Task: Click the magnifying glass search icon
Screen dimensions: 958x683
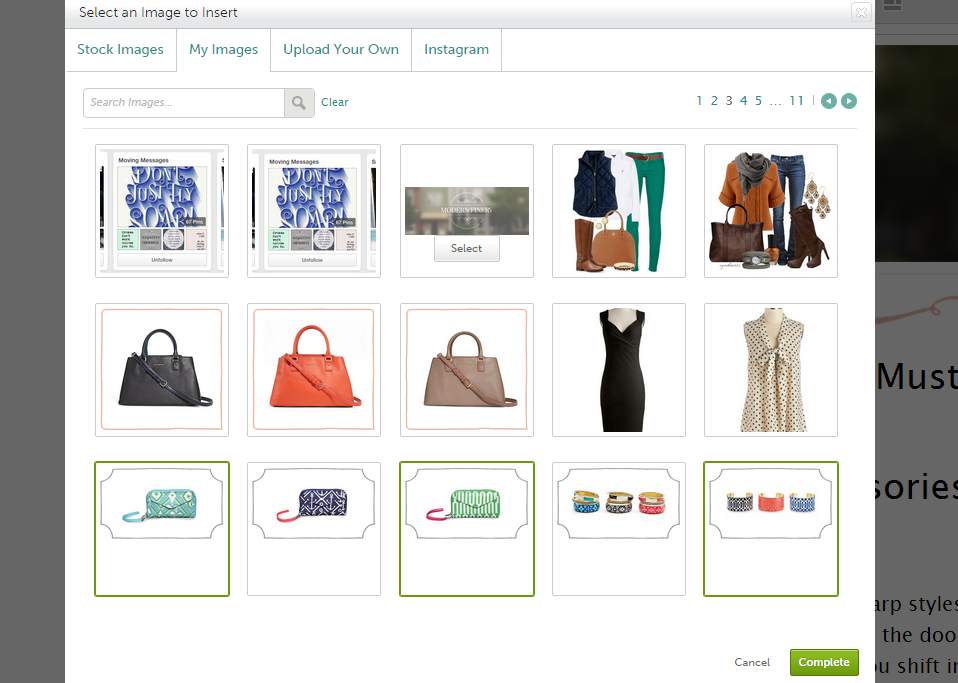Action: point(299,102)
